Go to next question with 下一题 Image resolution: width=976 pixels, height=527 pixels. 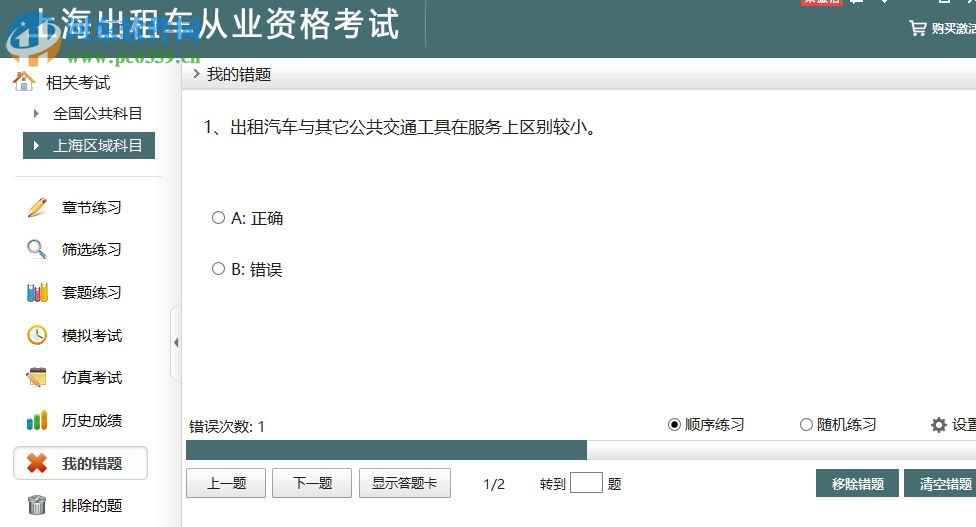312,483
